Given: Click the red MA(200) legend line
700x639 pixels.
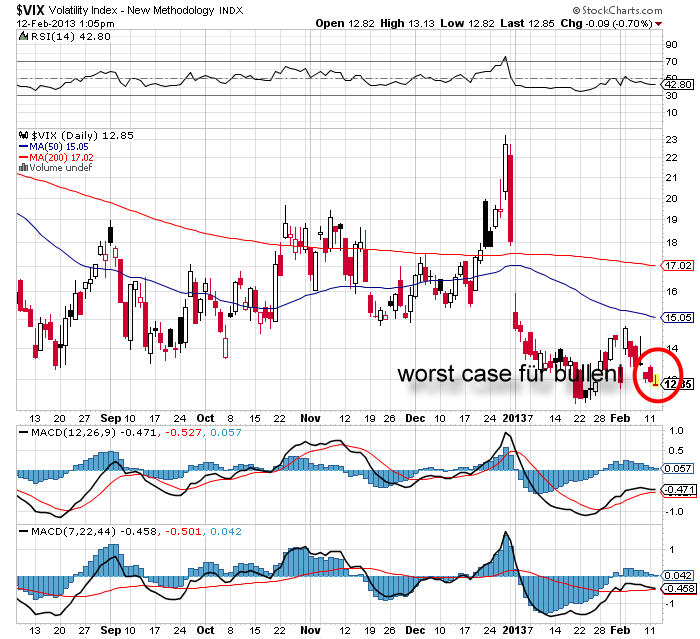Looking at the screenshot, I should click(23, 157).
